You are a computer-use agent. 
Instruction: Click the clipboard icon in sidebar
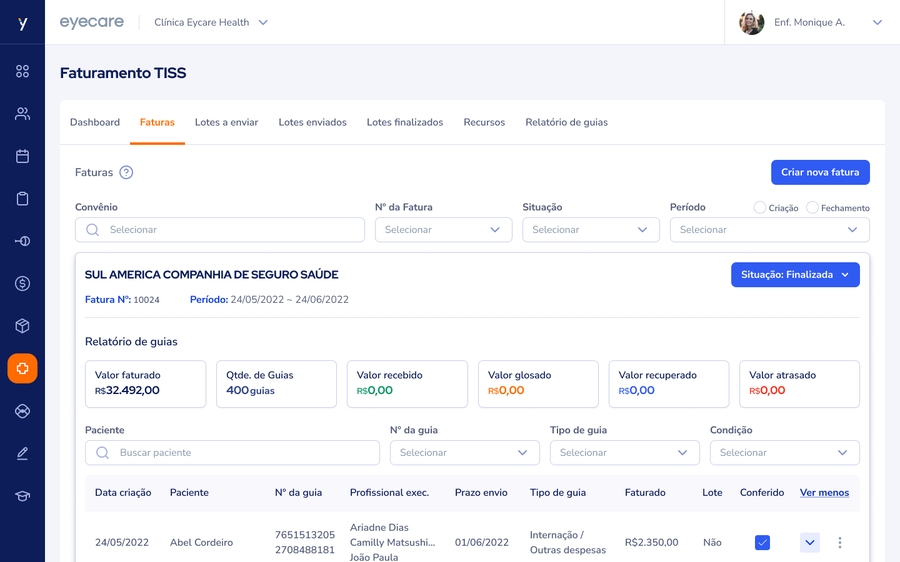pos(22,199)
